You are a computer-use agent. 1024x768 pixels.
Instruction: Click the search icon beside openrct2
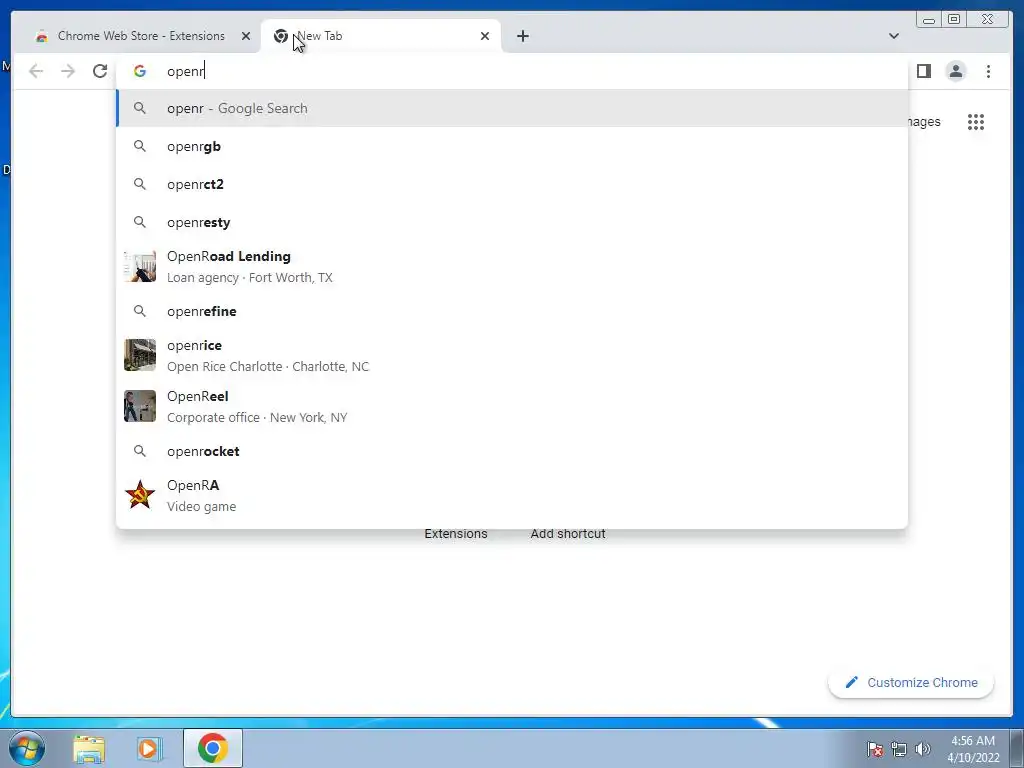[140, 184]
